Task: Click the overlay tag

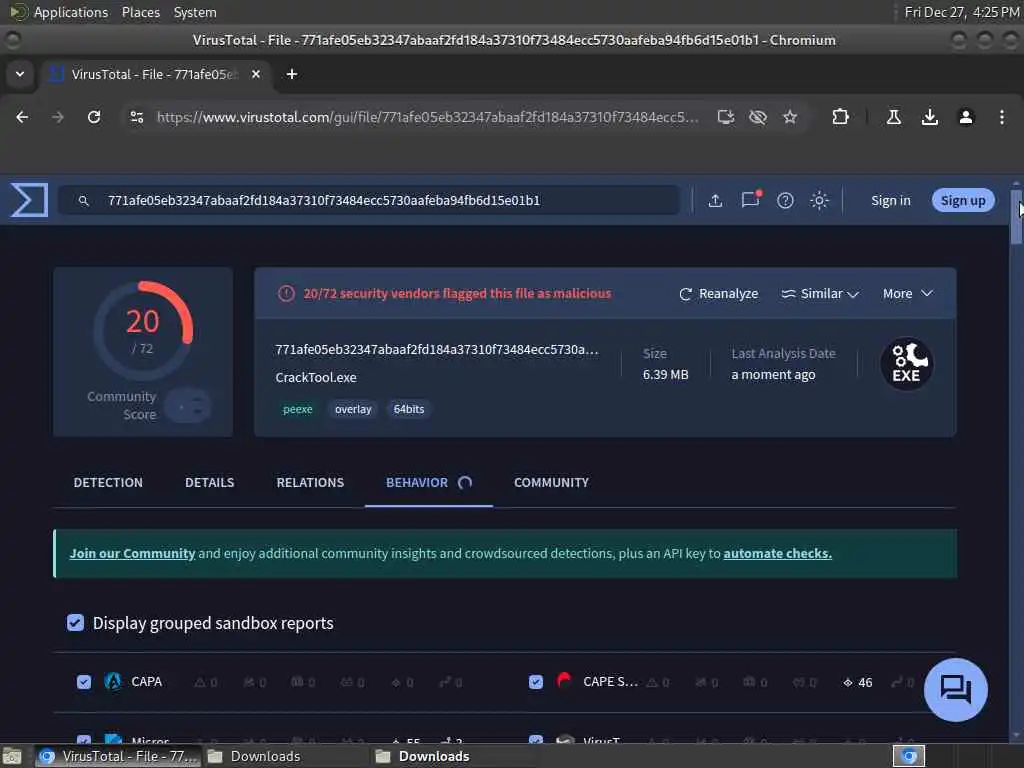Action: [353, 409]
